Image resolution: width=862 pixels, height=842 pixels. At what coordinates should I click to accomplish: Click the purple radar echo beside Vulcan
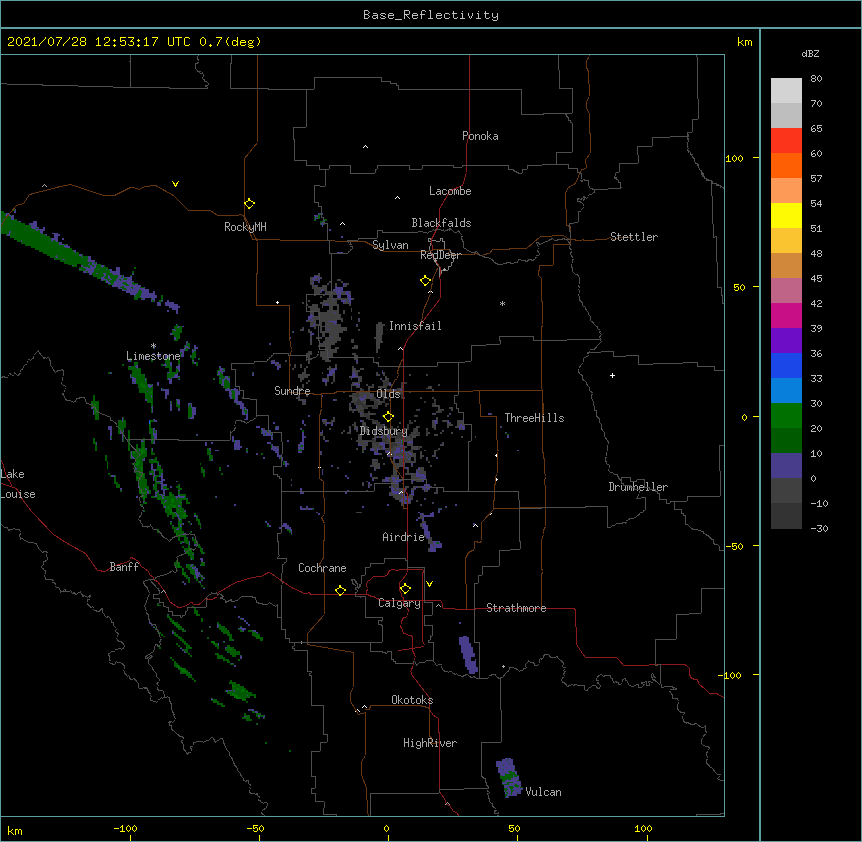pyautogui.click(x=509, y=778)
